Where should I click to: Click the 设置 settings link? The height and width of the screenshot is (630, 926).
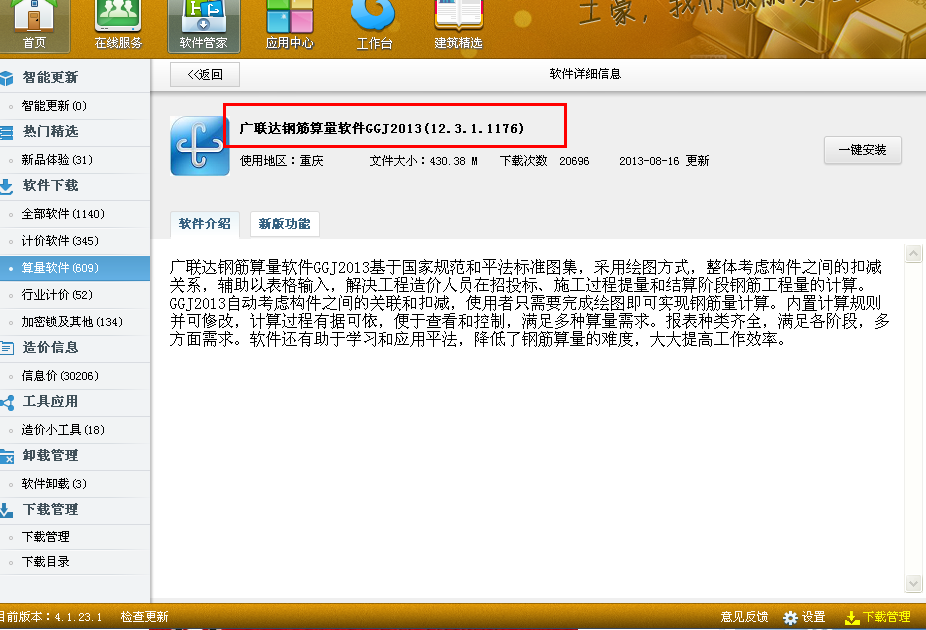813,617
